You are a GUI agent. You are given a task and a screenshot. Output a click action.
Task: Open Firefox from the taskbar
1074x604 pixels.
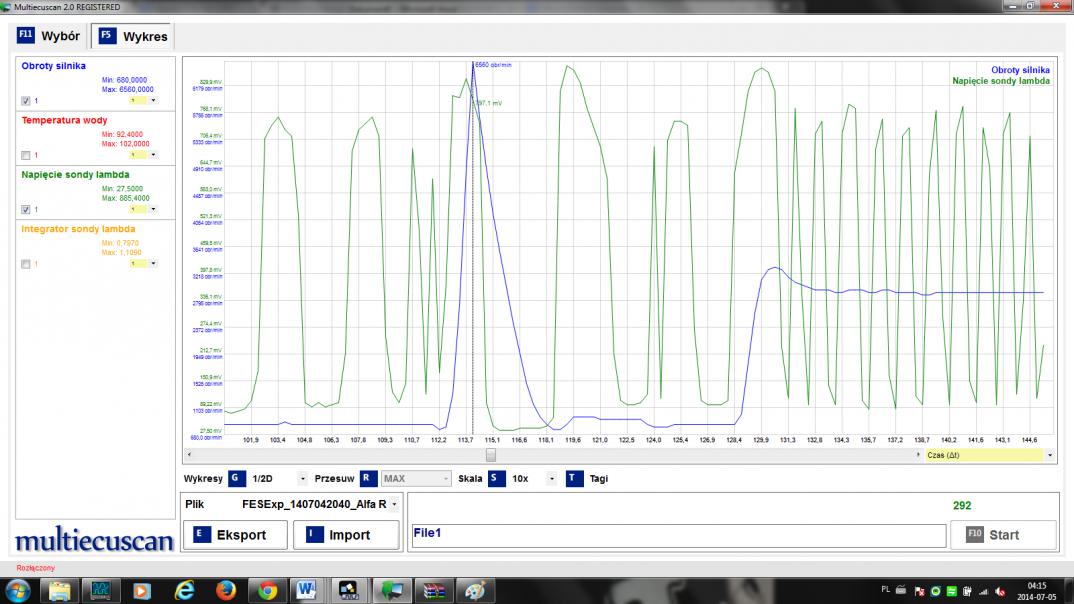226,589
